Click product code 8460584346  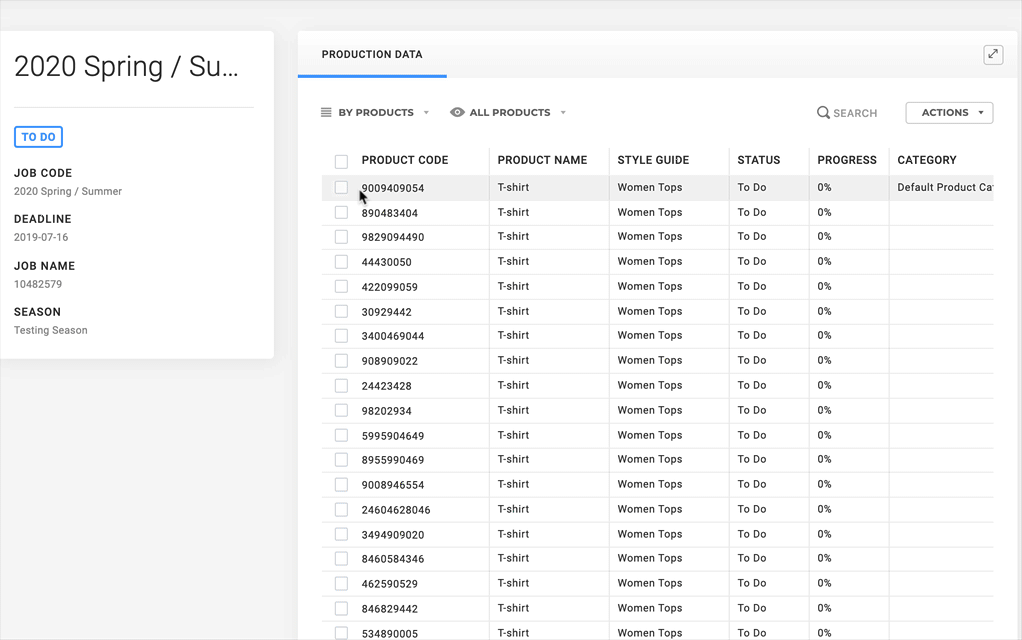[x=393, y=559]
